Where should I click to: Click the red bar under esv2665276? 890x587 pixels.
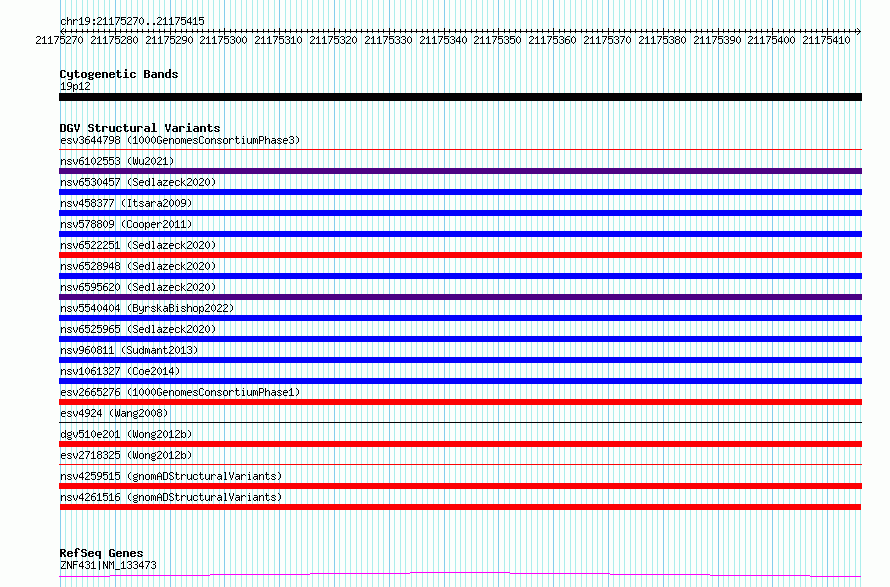[x=460, y=402]
